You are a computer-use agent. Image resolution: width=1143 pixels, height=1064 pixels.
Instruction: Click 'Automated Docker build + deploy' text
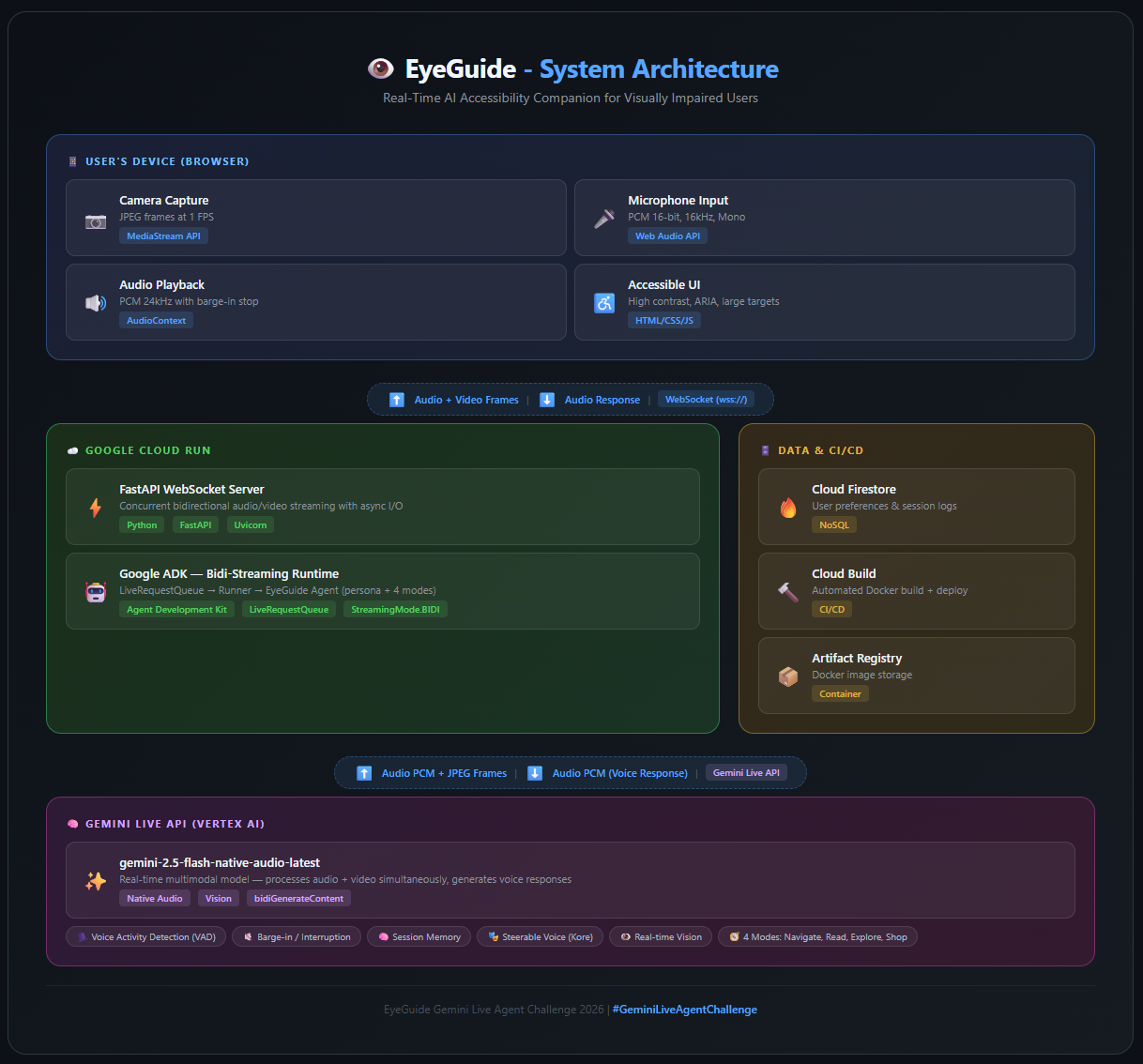pyautogui.click(x=890, y=591)
